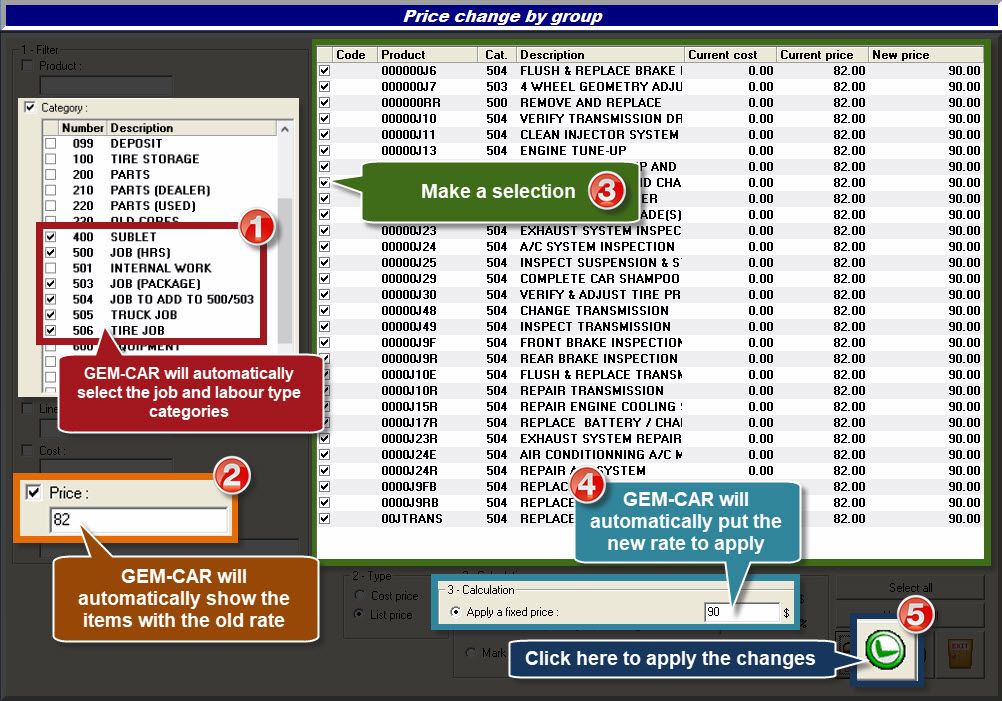This screenshot has width=1002, height=701.
Task: Check the 210 PARTS (DEALER) category checkbox
Action: (50, 190)
